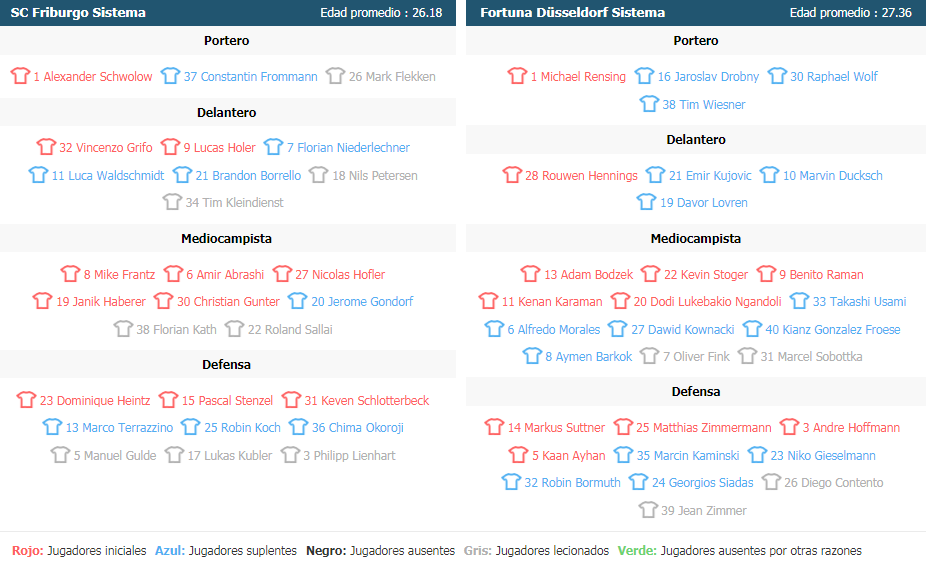926x568 pixels.
Task: Open player Vincenzo Grifo link
Action: (x=106, y=148)
